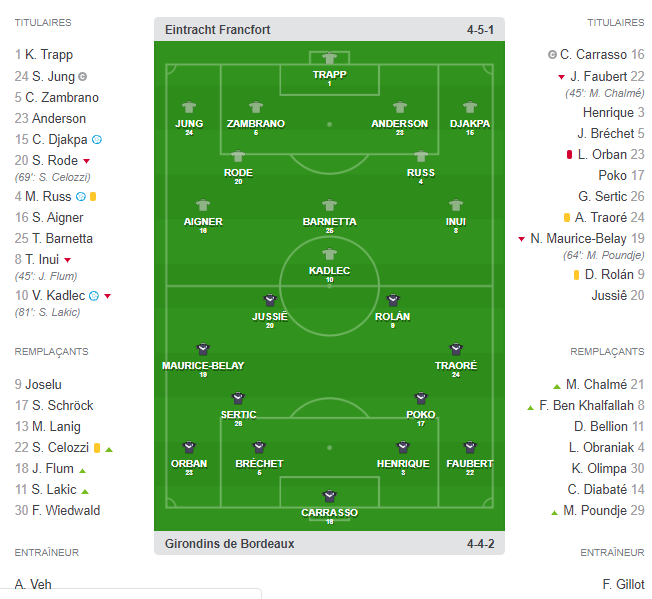Click the yellow card icon beside D. Rolán

click(576, 274)
